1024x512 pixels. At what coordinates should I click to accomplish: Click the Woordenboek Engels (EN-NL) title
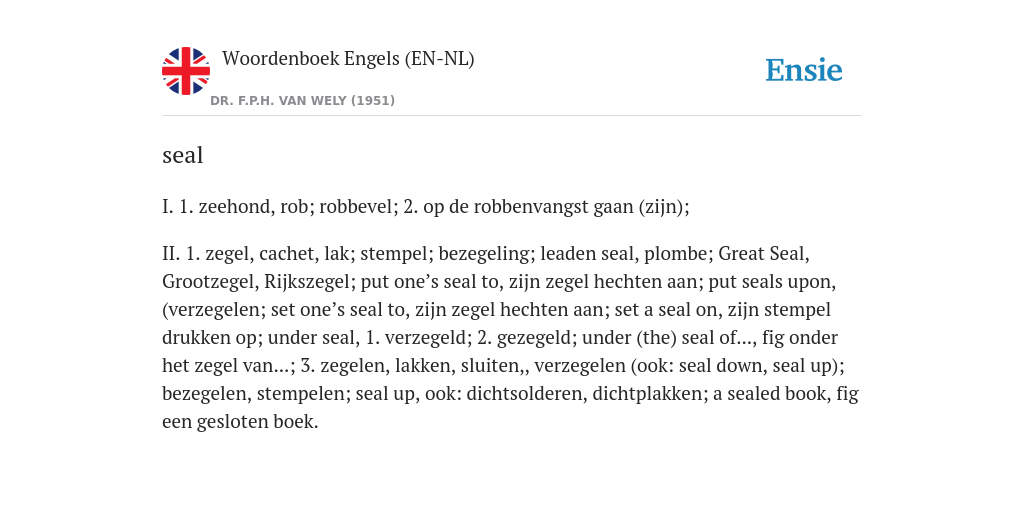[x=348, y=59]
